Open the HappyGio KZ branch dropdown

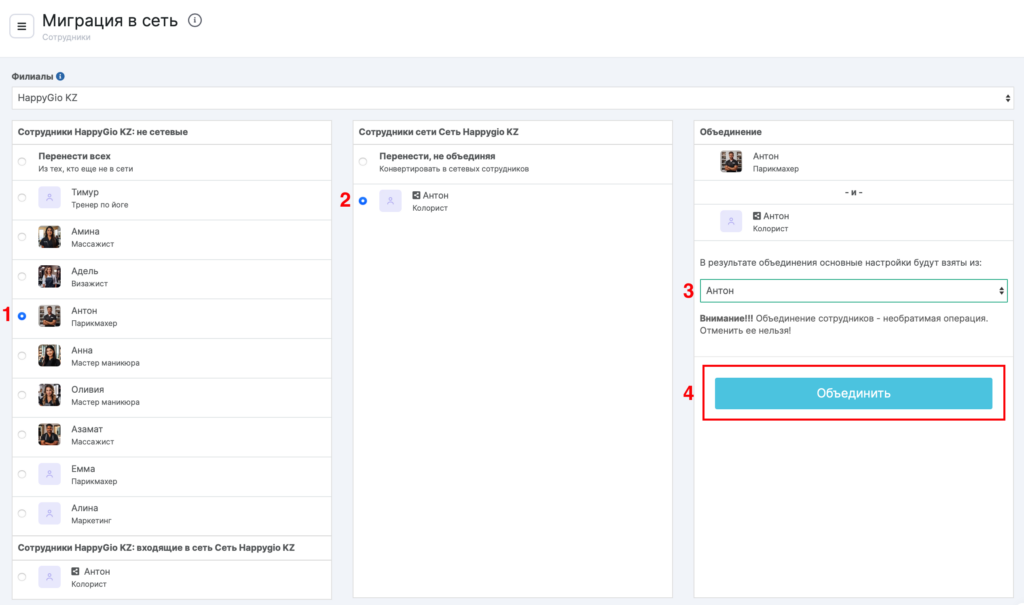tap(512, 98)
